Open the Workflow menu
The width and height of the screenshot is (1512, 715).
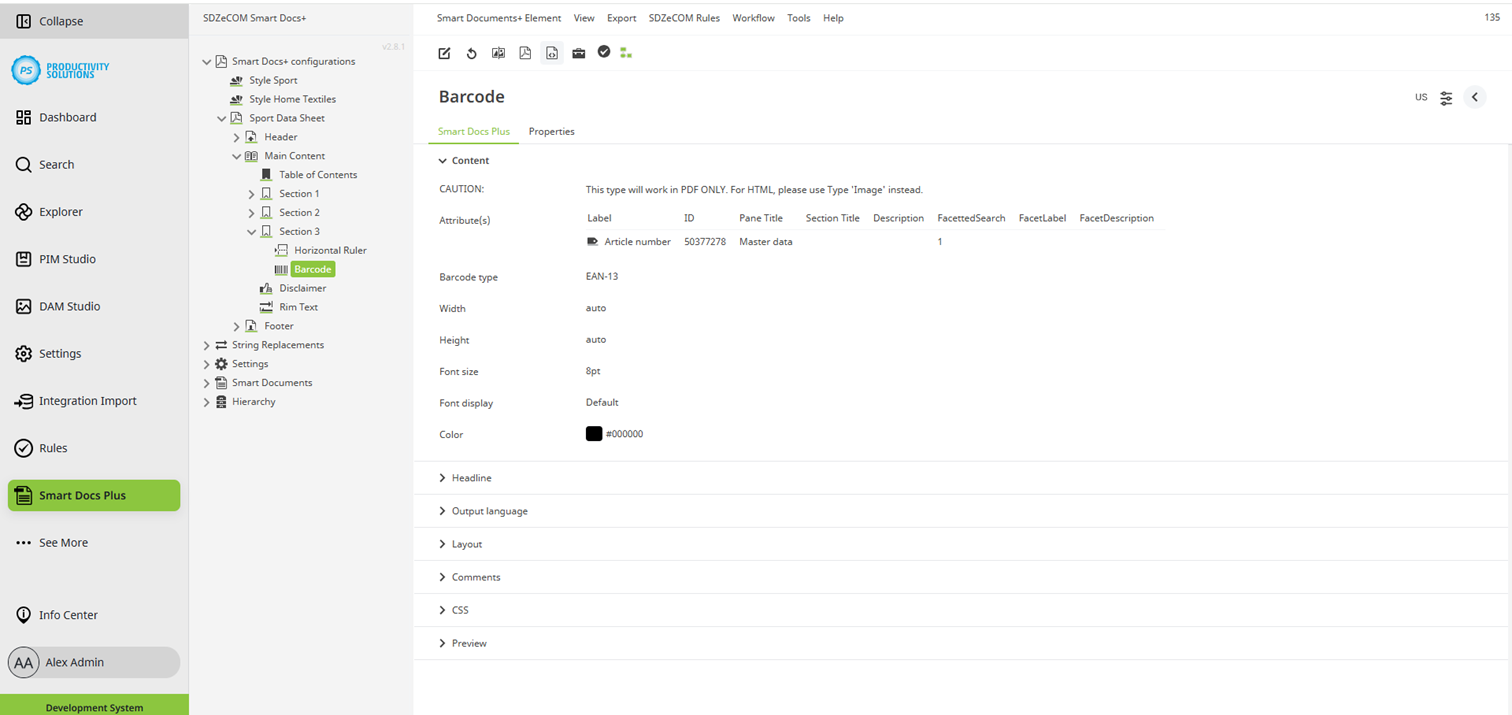pos(753,18)
